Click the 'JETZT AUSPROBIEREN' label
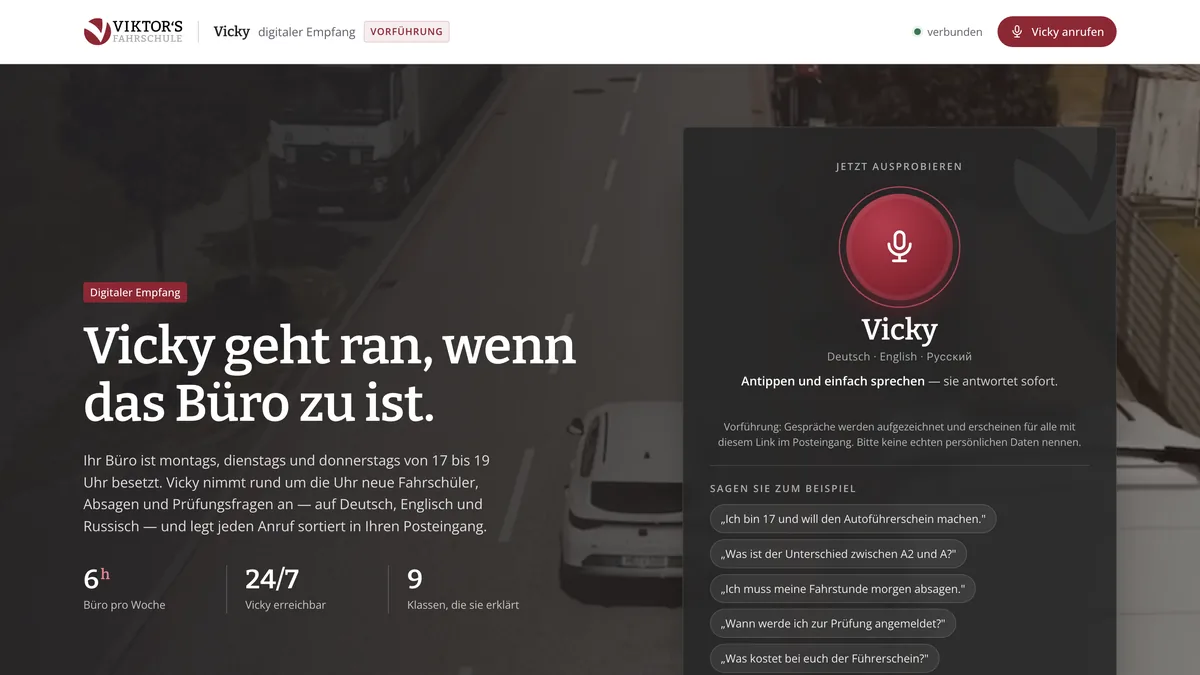 899,167
